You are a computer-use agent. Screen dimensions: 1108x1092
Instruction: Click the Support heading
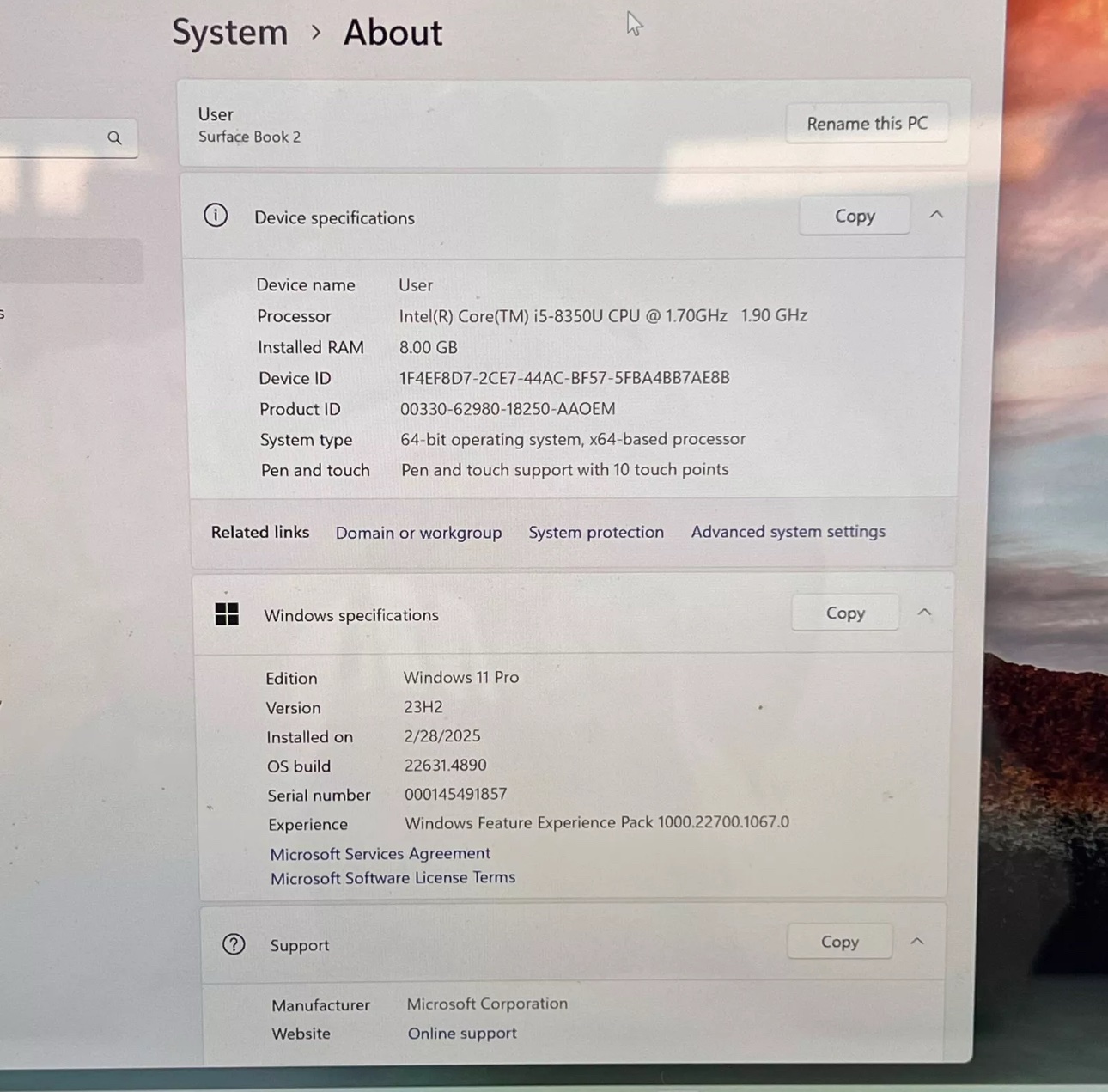click(299, 945)
